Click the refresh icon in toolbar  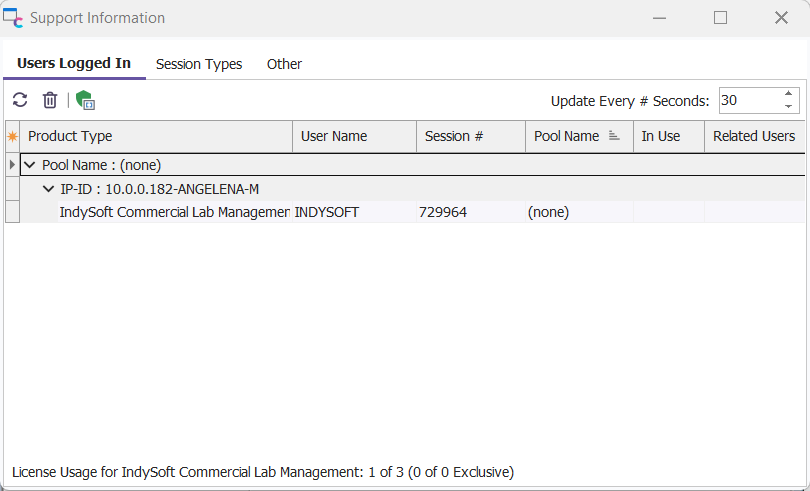click(19, 100)
